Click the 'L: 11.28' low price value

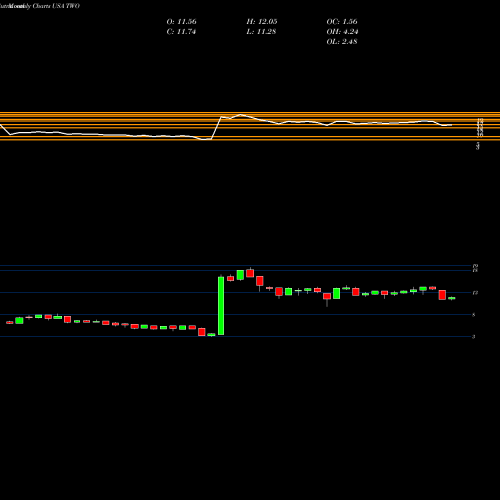[x=261, y=32]
